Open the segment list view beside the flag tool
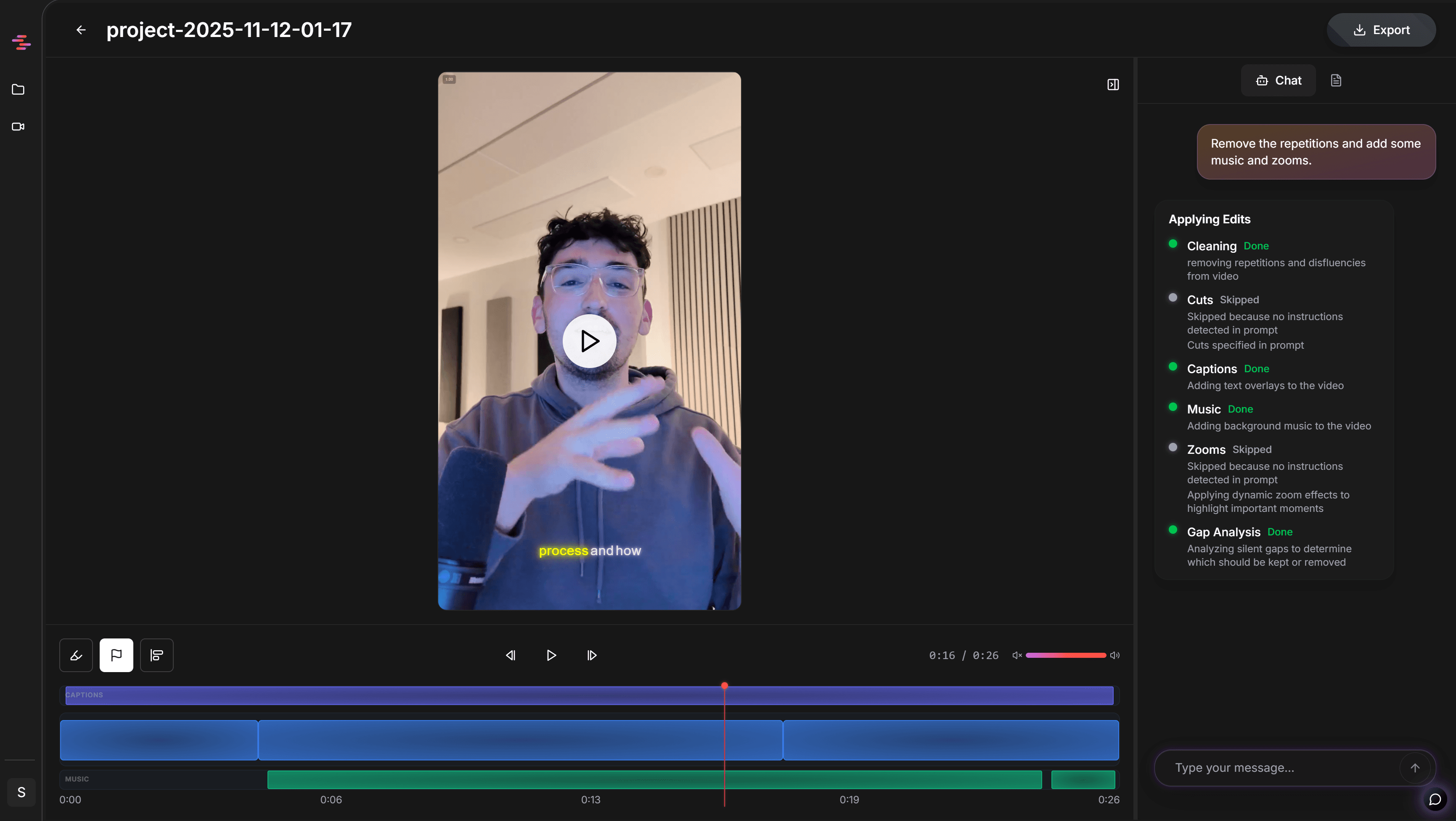 click(156, 655)
